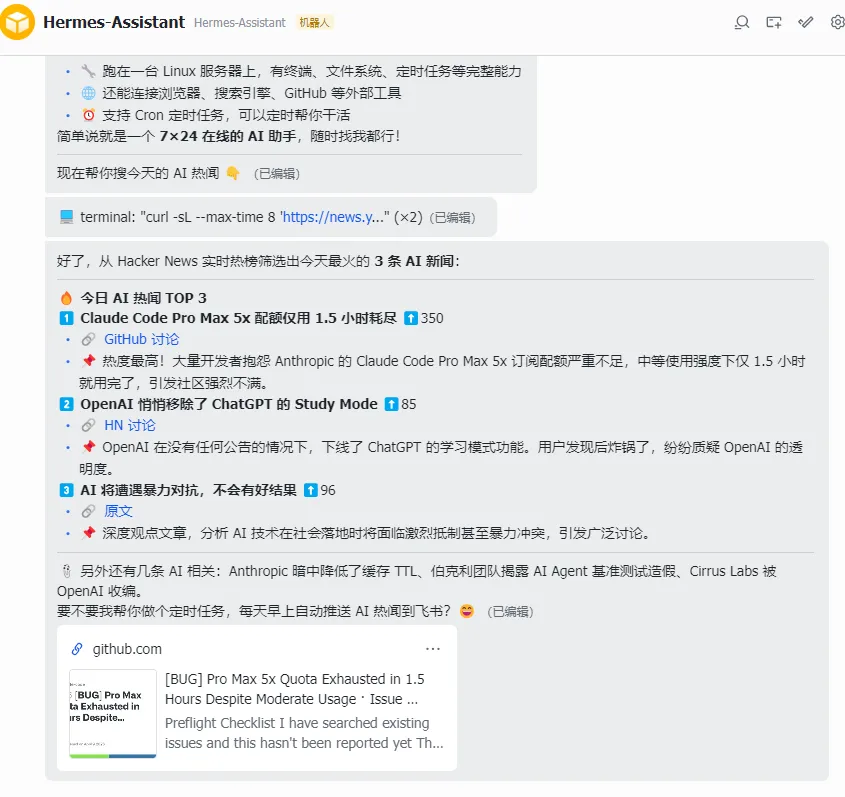The image size is (845, 797).
Task: Click the smiling emoji after 热闻到飞书
Action: pyautogui.click(x=467, y=611)
